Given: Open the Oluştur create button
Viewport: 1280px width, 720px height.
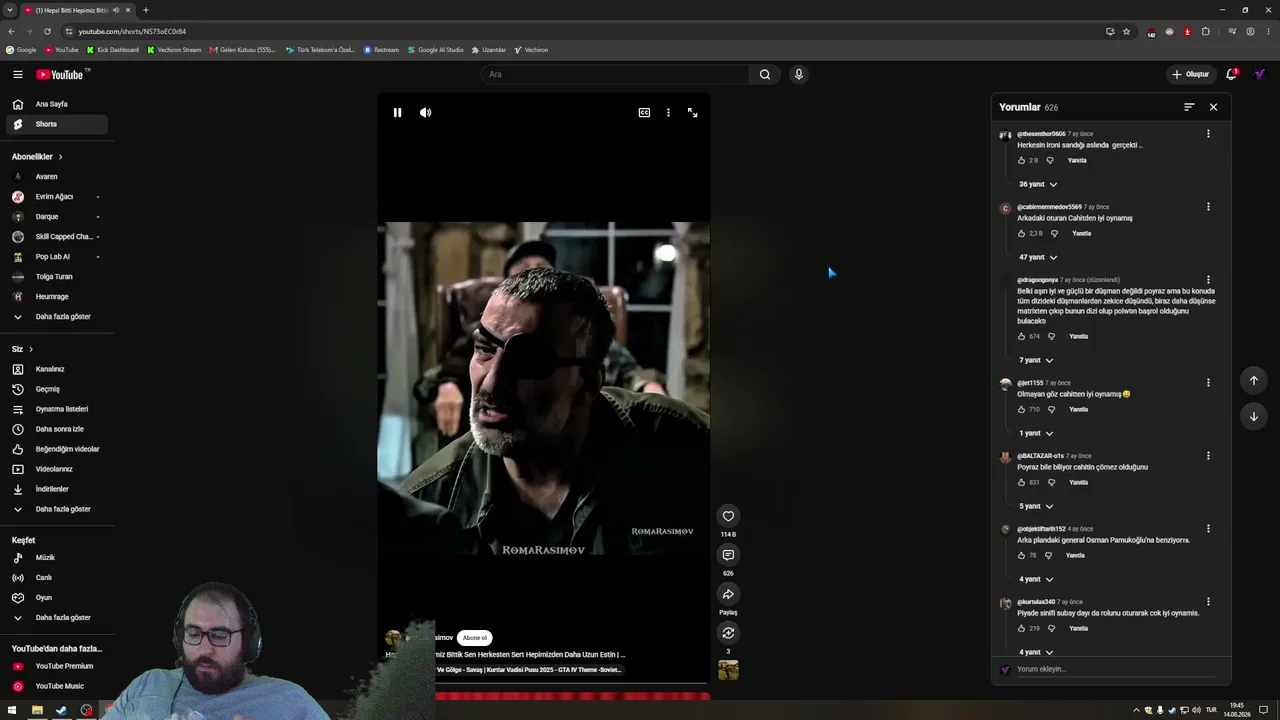Looking at the screenshot, I should 1191,74.
